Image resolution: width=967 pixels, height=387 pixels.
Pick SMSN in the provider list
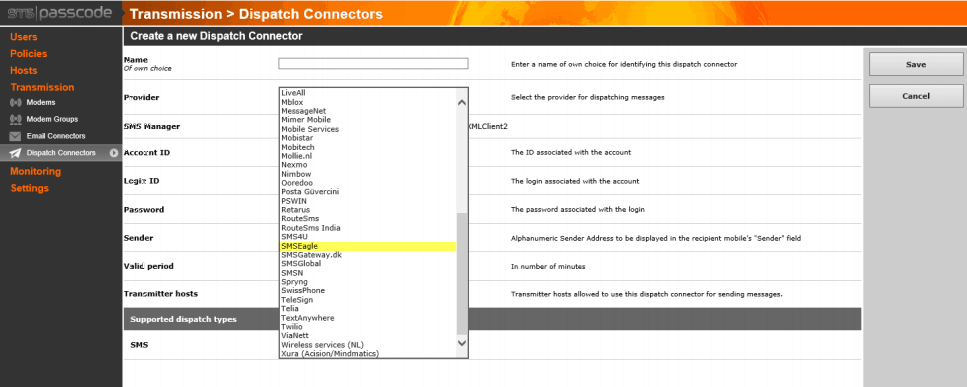click(x=292, y=273)
